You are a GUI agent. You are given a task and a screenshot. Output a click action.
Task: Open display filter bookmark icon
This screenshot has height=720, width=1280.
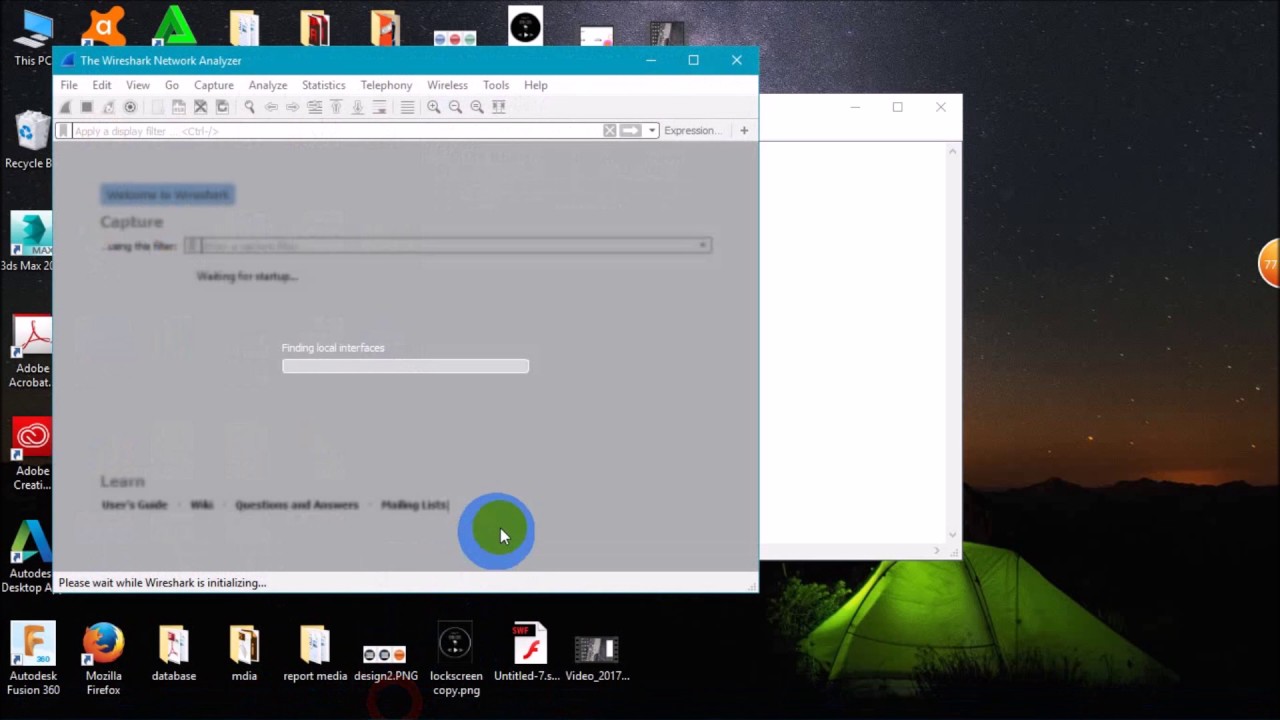[64, 131]
